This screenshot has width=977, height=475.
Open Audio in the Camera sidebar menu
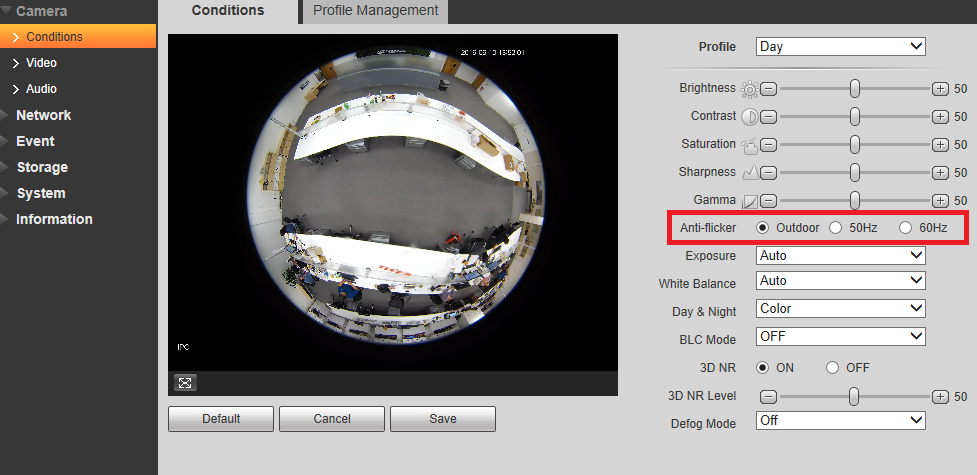coord(41,89)
